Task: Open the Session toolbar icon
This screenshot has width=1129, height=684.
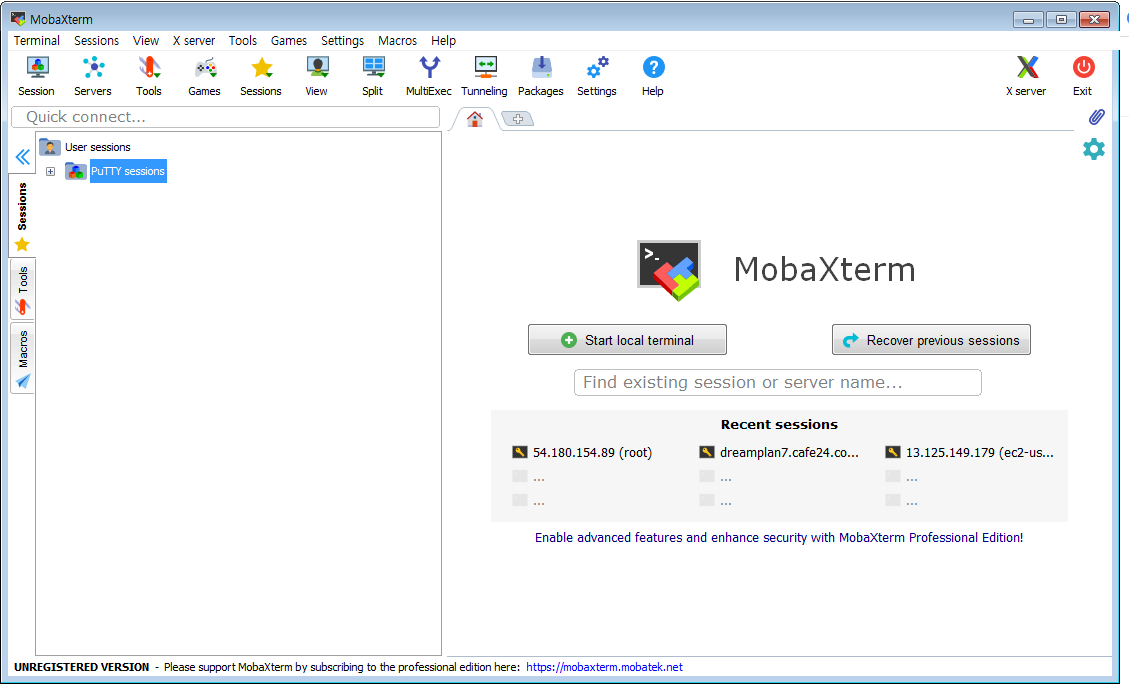Action: (37, 76)
